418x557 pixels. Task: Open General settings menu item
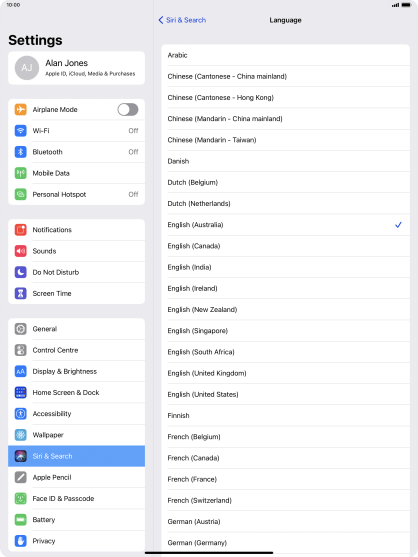pos(76,329)
